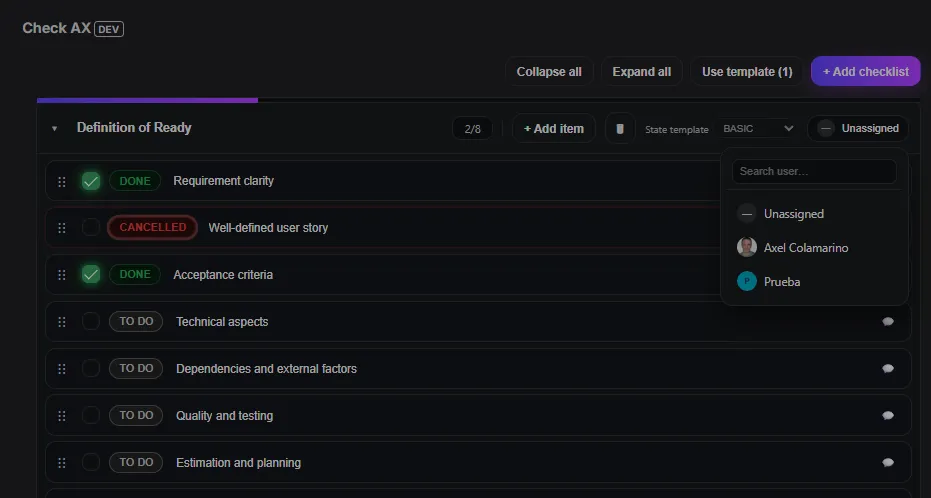Collapse the Definition of Ready checklist triangle
Screen dimensions: 931x498
click(54, 128)
